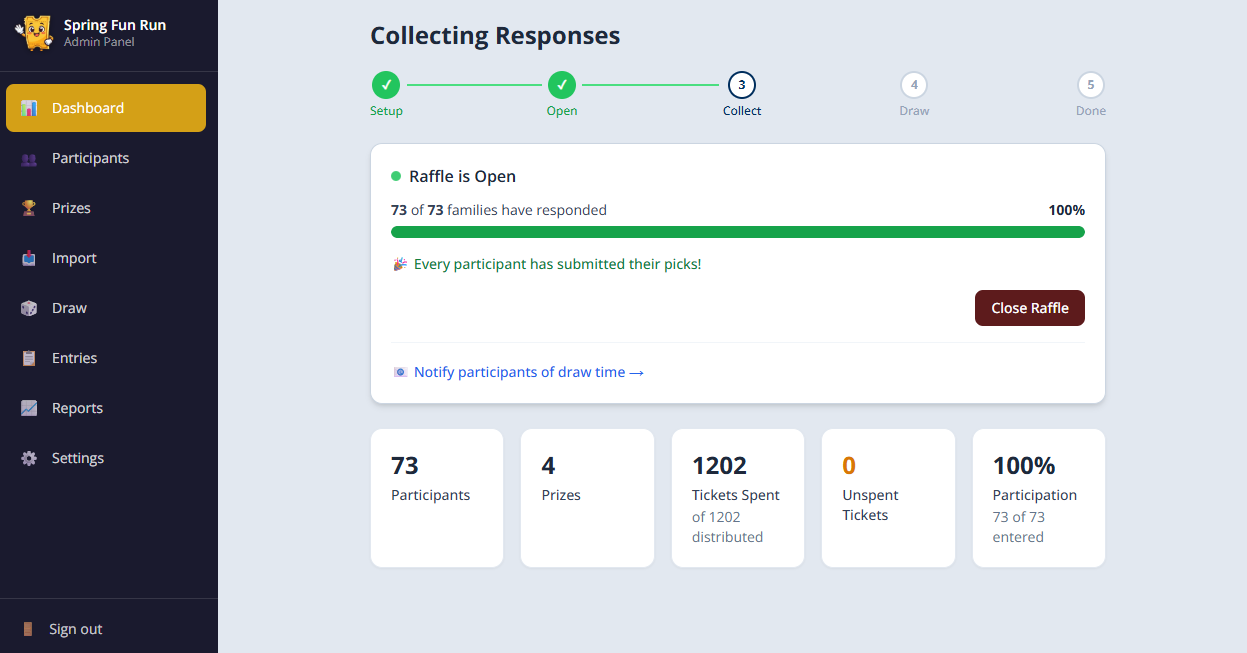
Task: Select the Open step checkmark
Action: click(562, 85)
